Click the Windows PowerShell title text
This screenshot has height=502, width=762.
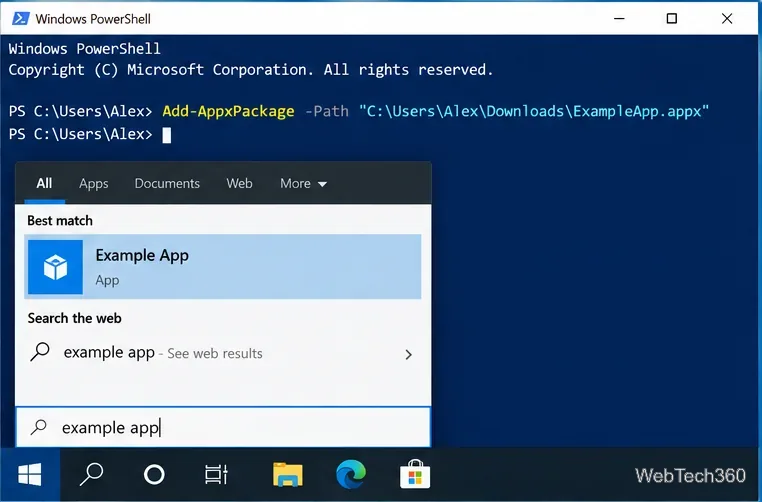tap(93, 19)
